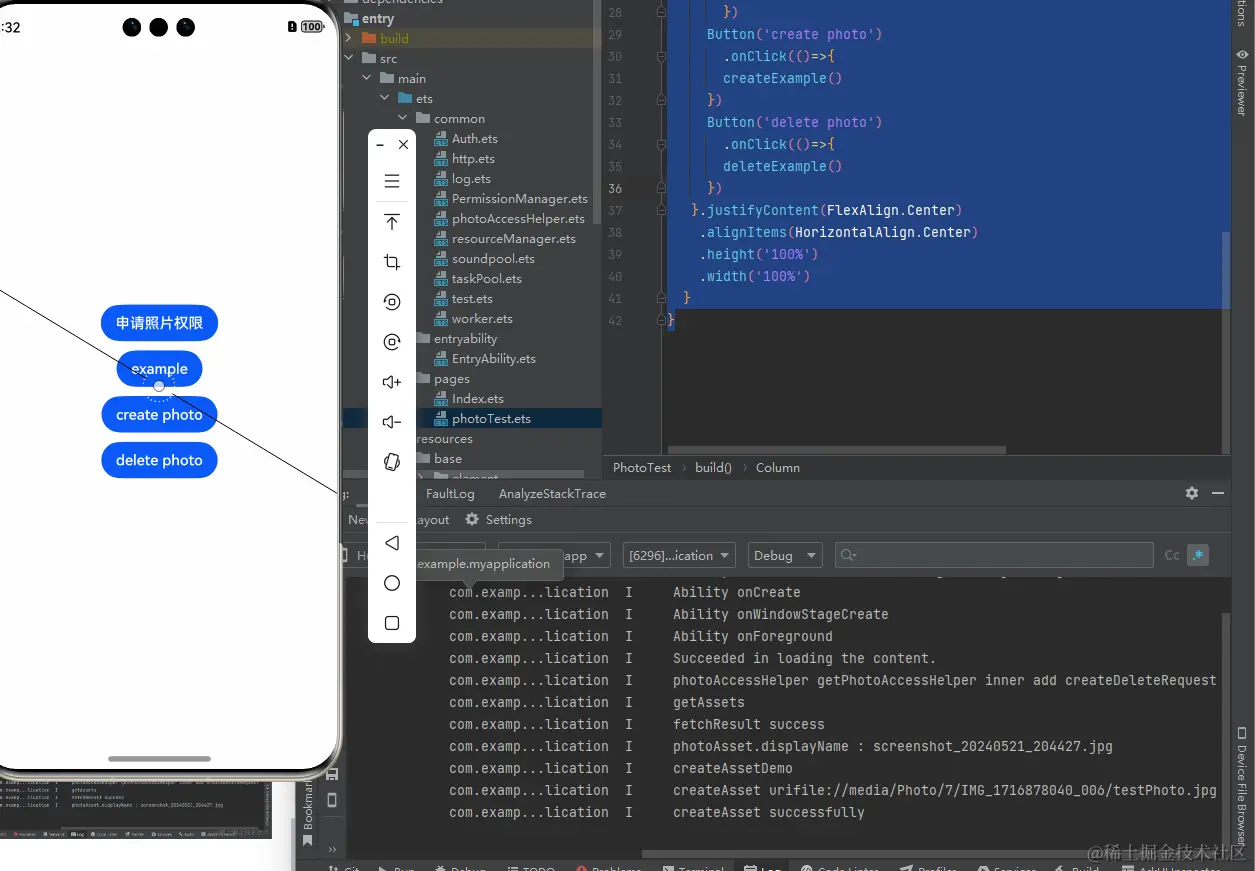Close the emulator floating toolbar
The image size is (1255, 871).
tap(403, 145)
